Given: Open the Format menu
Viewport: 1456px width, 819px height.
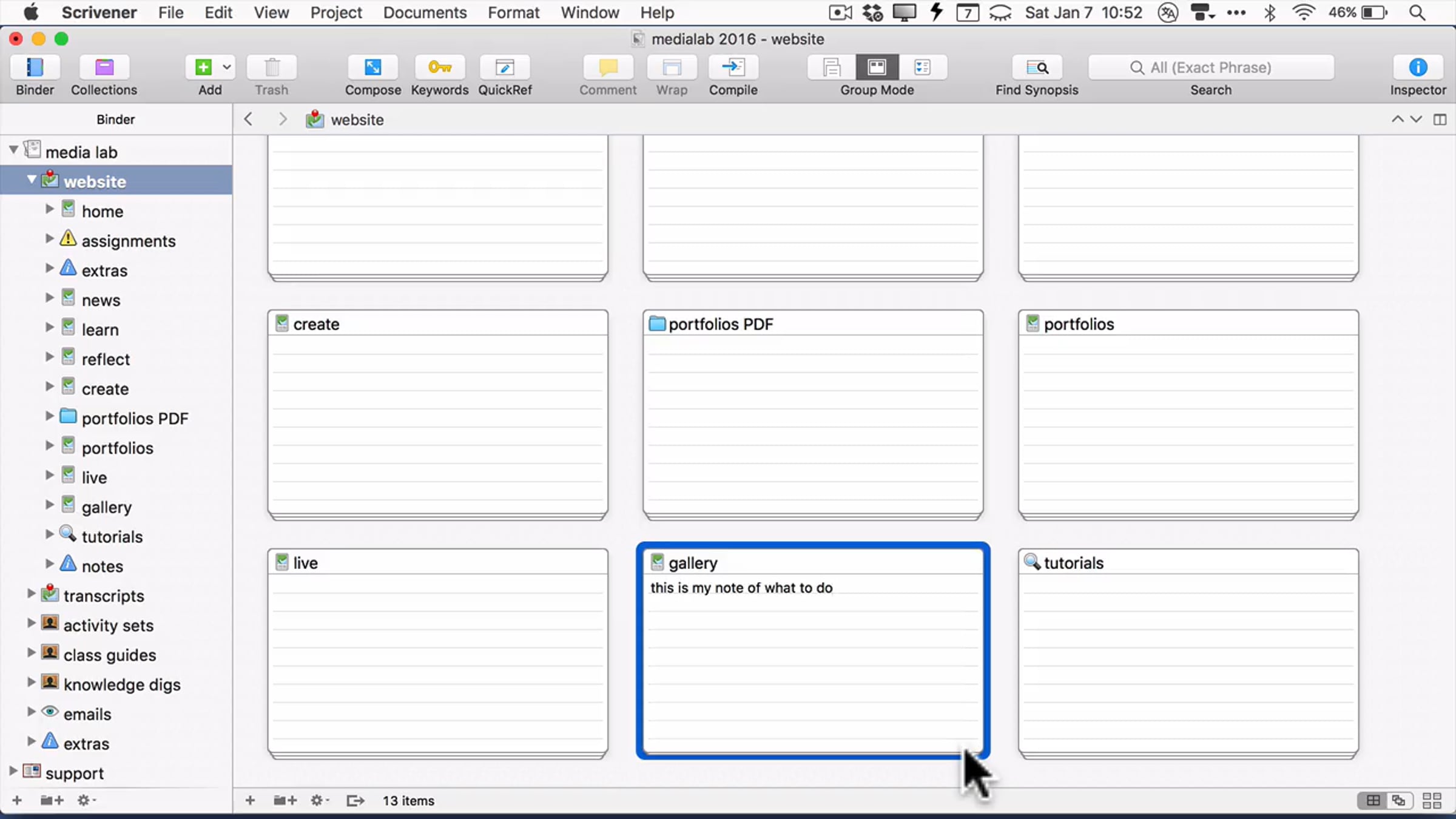Looking at the screenshot, I should (513, 13).
